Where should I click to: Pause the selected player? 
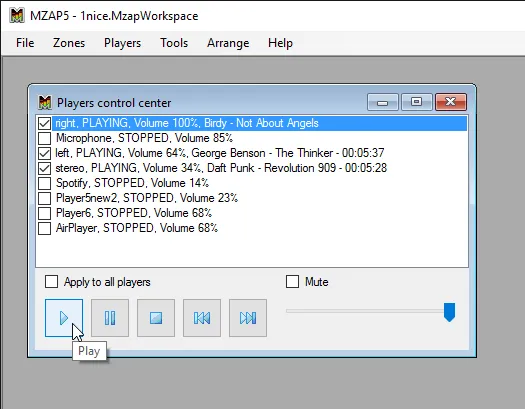point(110,318)
